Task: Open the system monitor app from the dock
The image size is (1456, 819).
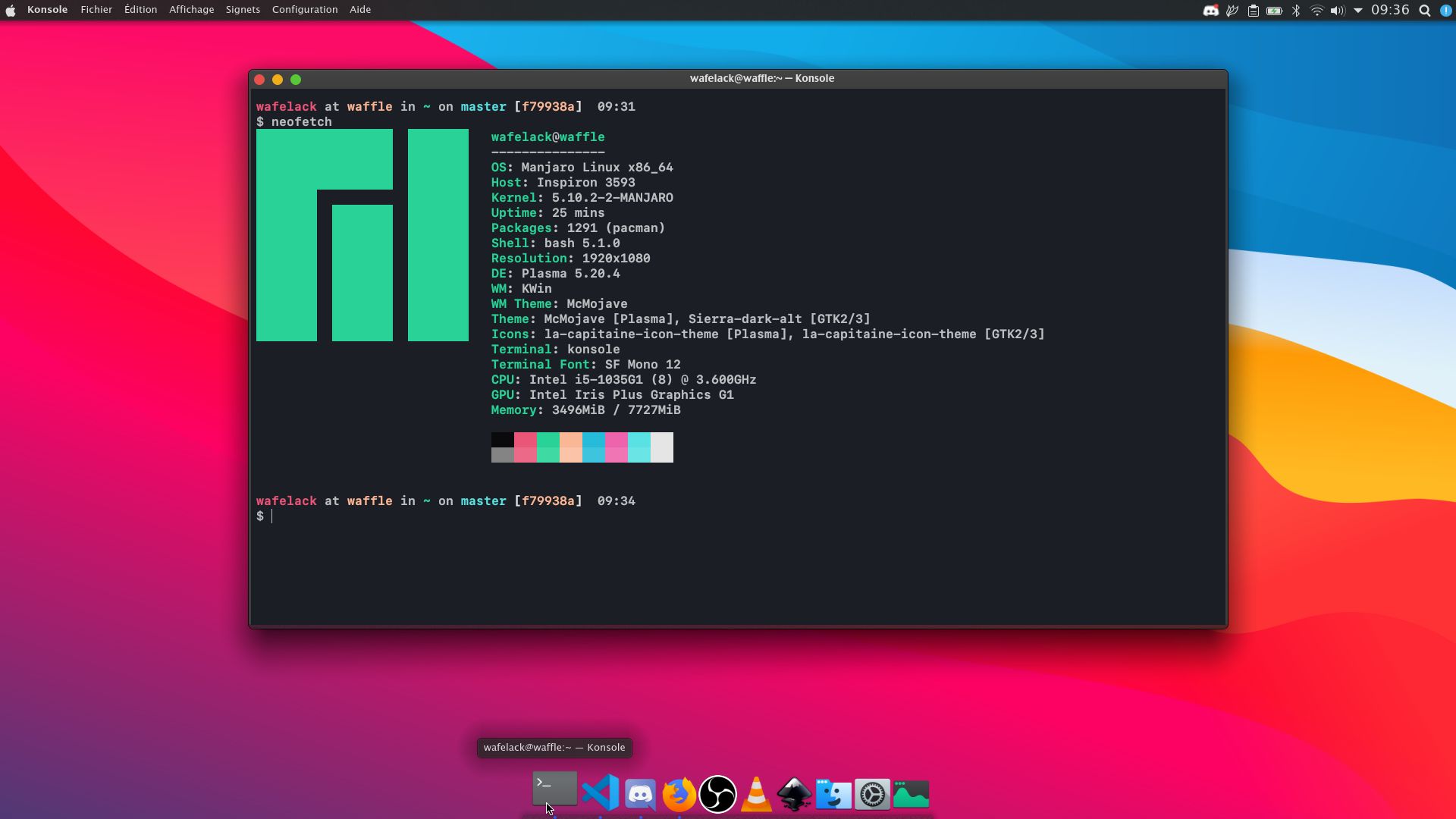Action: point(910,794)
